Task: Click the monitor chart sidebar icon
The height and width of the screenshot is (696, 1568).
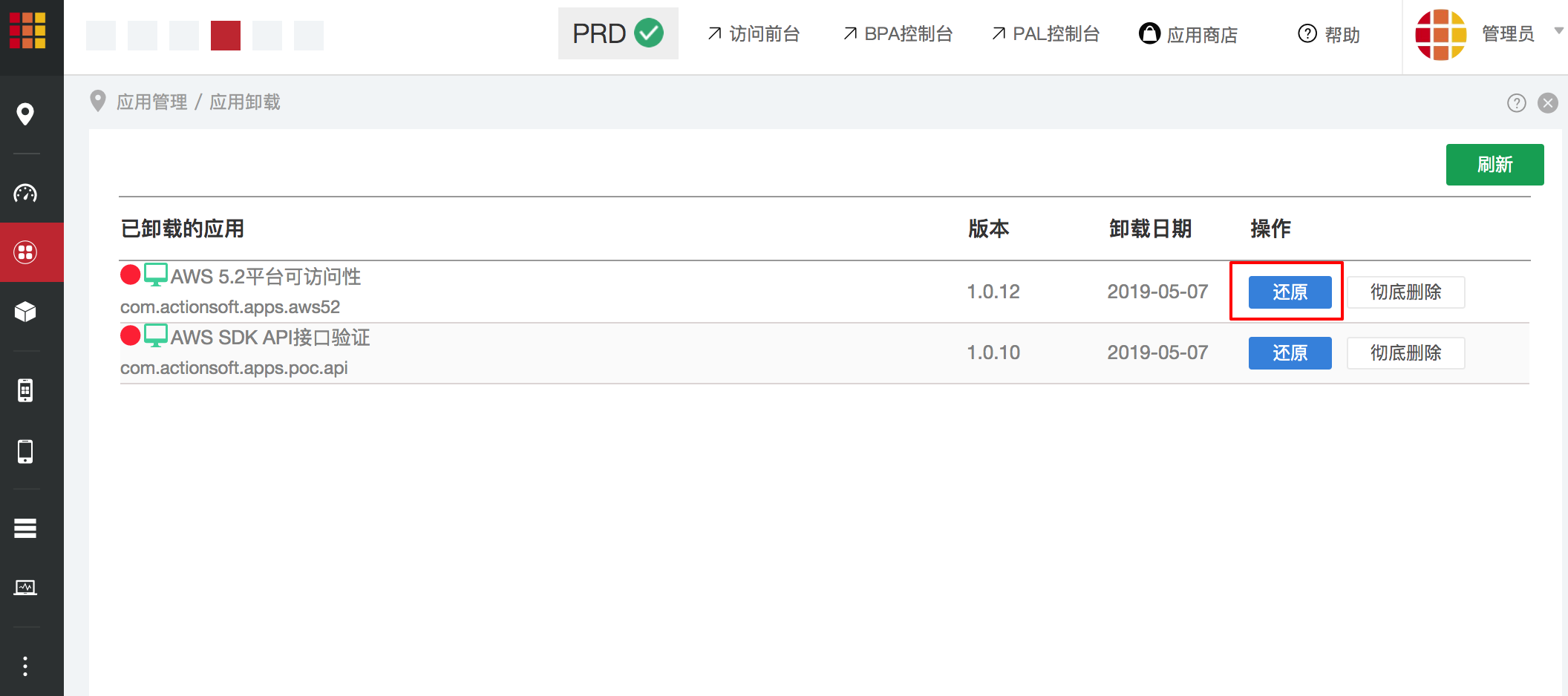Action: pos(25,588)
